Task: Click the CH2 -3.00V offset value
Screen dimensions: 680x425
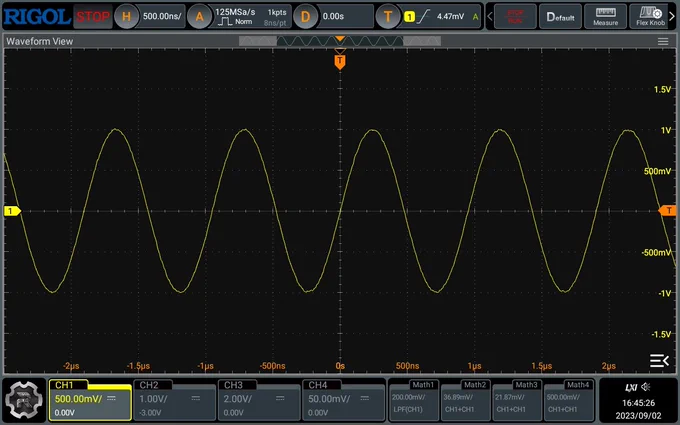Action: coord(150,412)
